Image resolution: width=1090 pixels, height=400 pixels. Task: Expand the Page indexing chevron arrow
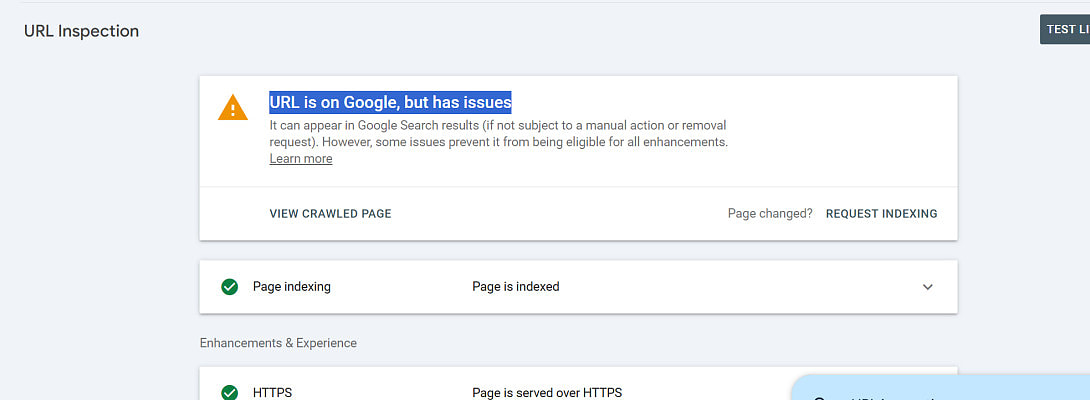(927, 287)
